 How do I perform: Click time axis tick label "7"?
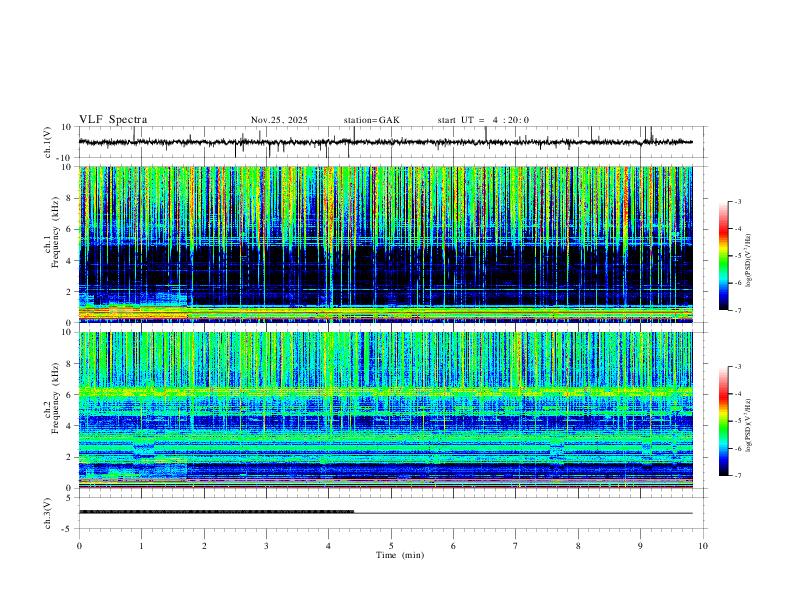pyautogui.click(x=516, y=546)
